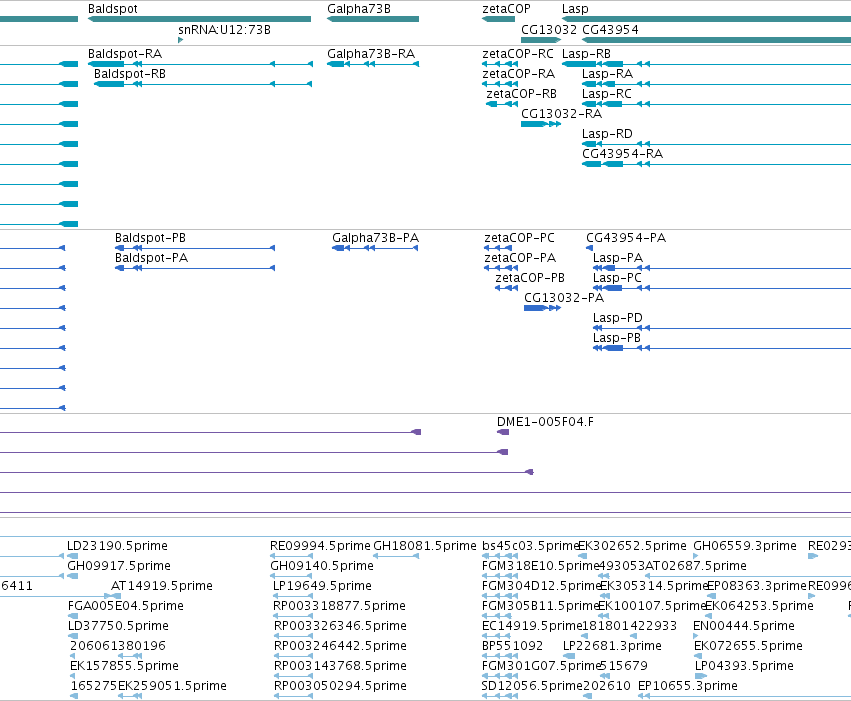Select transcript Baldspot-RA label
The width and height of the screenshot is (851, 701).
click(125, 54)
